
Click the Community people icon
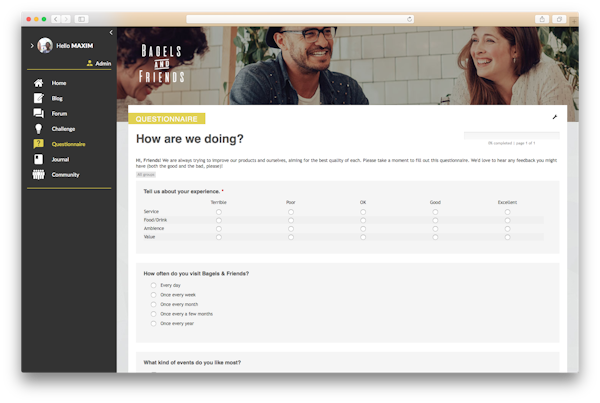tap(38, 175)
